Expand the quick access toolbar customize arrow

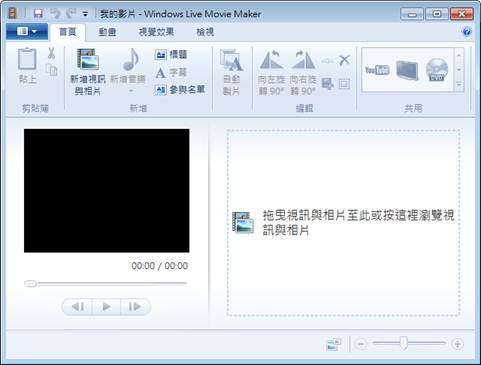tap(85, 14)
